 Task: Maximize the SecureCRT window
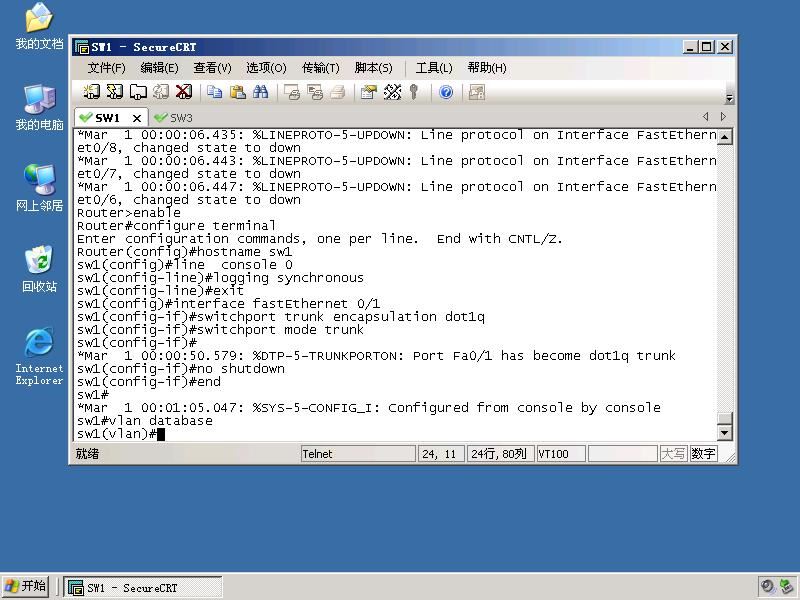(707, 47)
